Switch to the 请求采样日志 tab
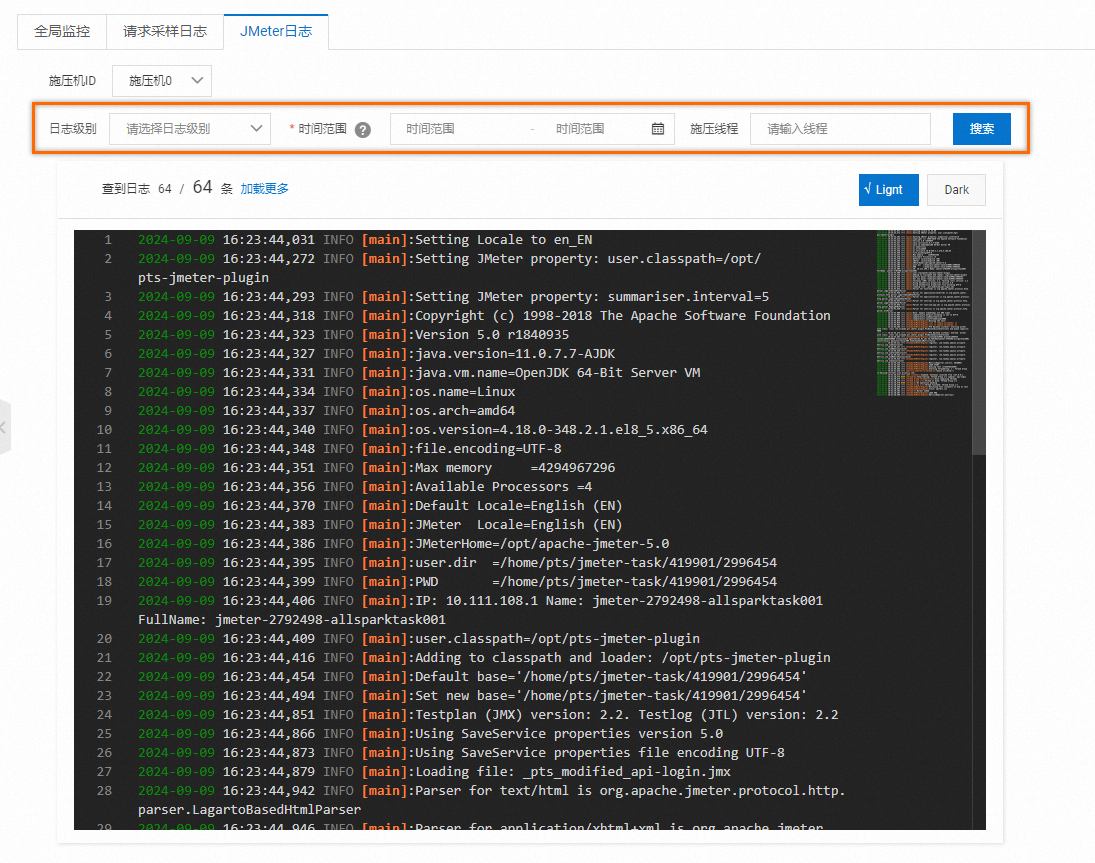The height and width of the screenshot is (863, 1095). pyautogui.click(x=165, y=31)
